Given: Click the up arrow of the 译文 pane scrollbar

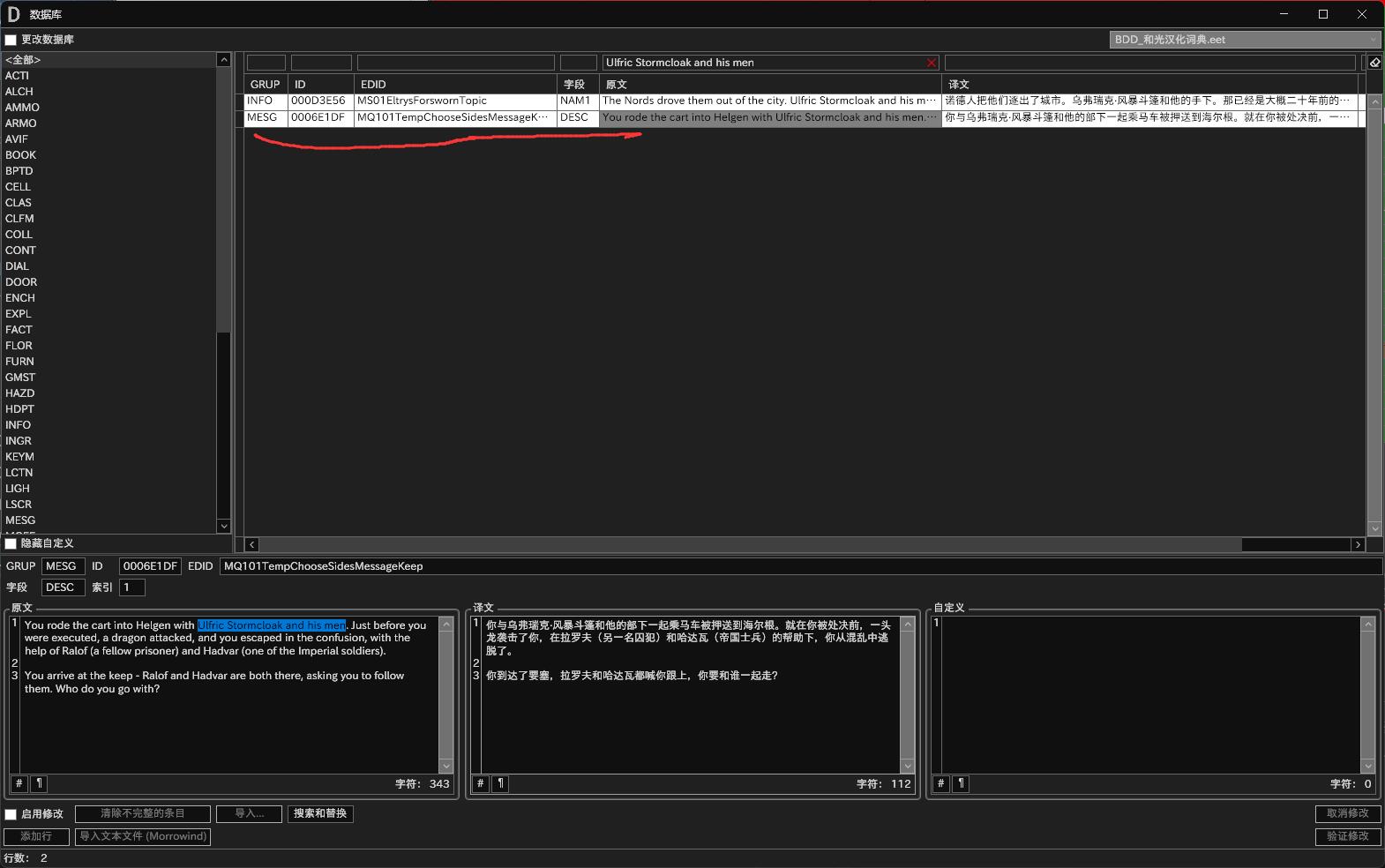Looking at the screenshot, I should click(x=907, y=625).
